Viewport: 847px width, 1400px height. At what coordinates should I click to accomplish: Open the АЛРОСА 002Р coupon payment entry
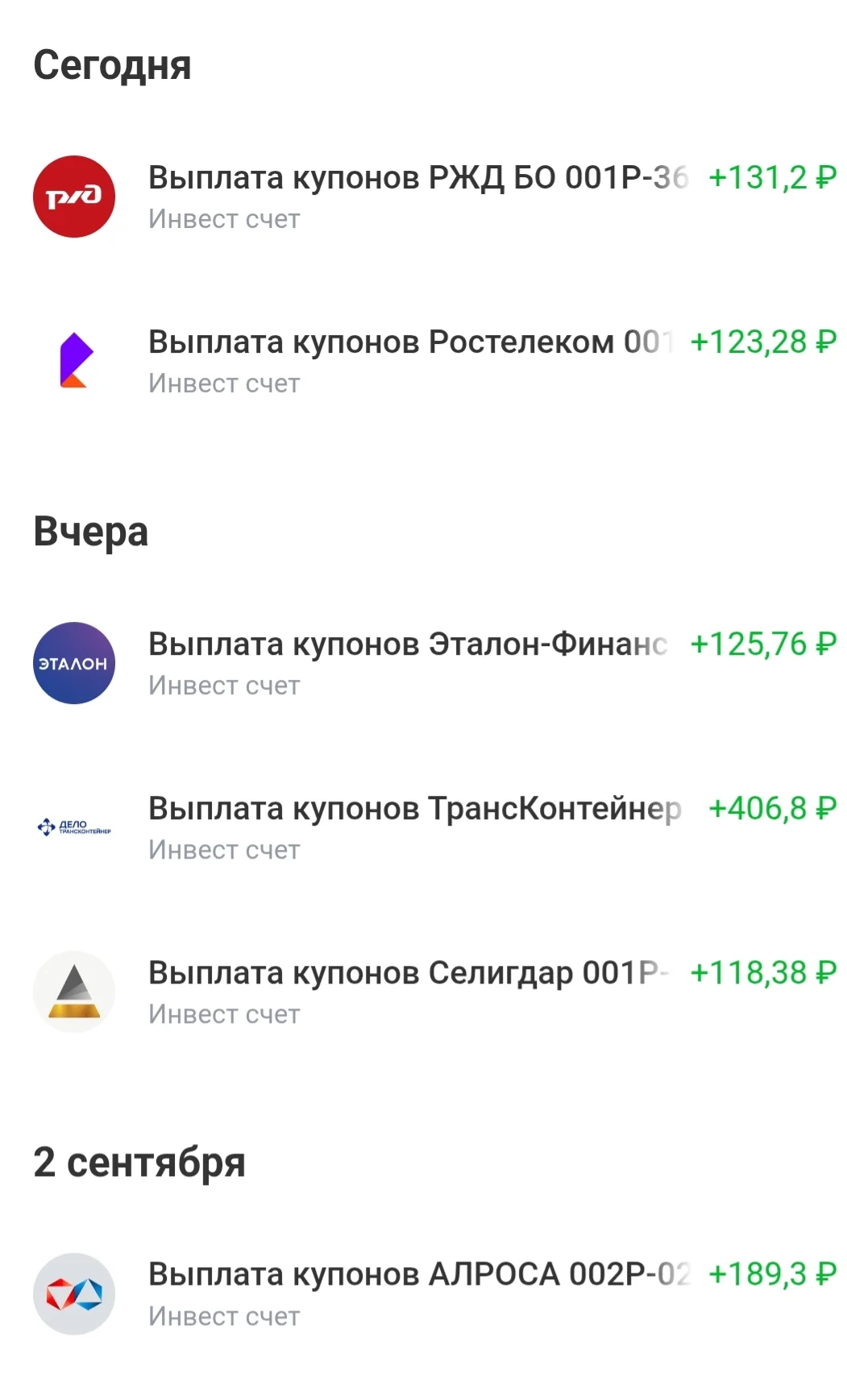[423, 1294]
